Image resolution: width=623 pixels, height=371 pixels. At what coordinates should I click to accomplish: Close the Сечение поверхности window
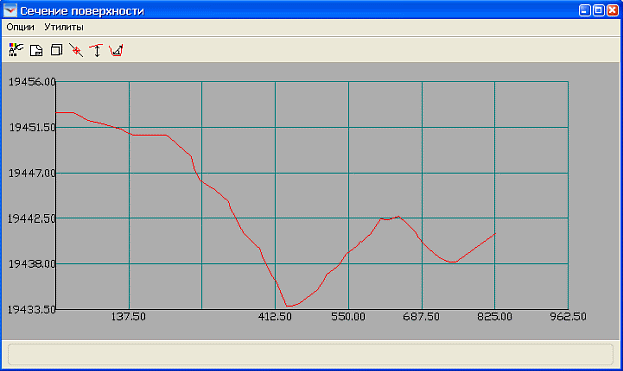[x=613, y=10]
